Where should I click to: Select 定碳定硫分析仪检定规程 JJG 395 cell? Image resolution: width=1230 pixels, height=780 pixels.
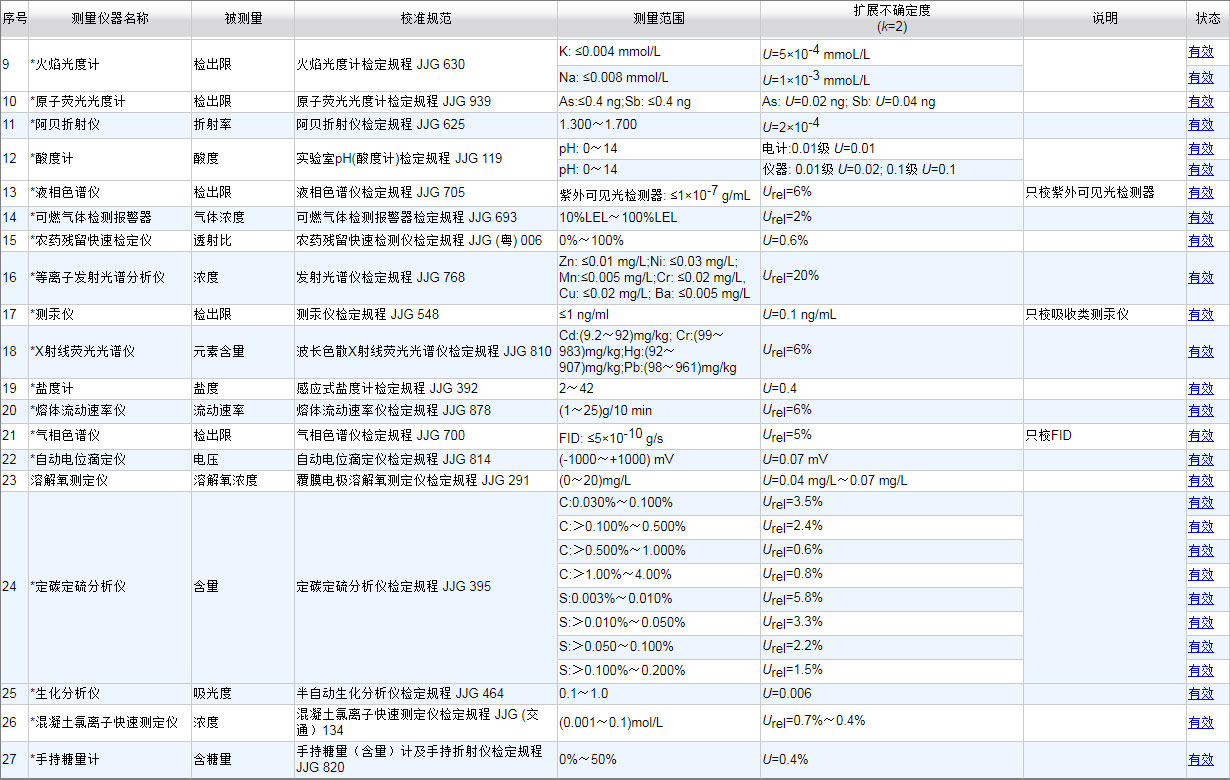click(425, 586)
